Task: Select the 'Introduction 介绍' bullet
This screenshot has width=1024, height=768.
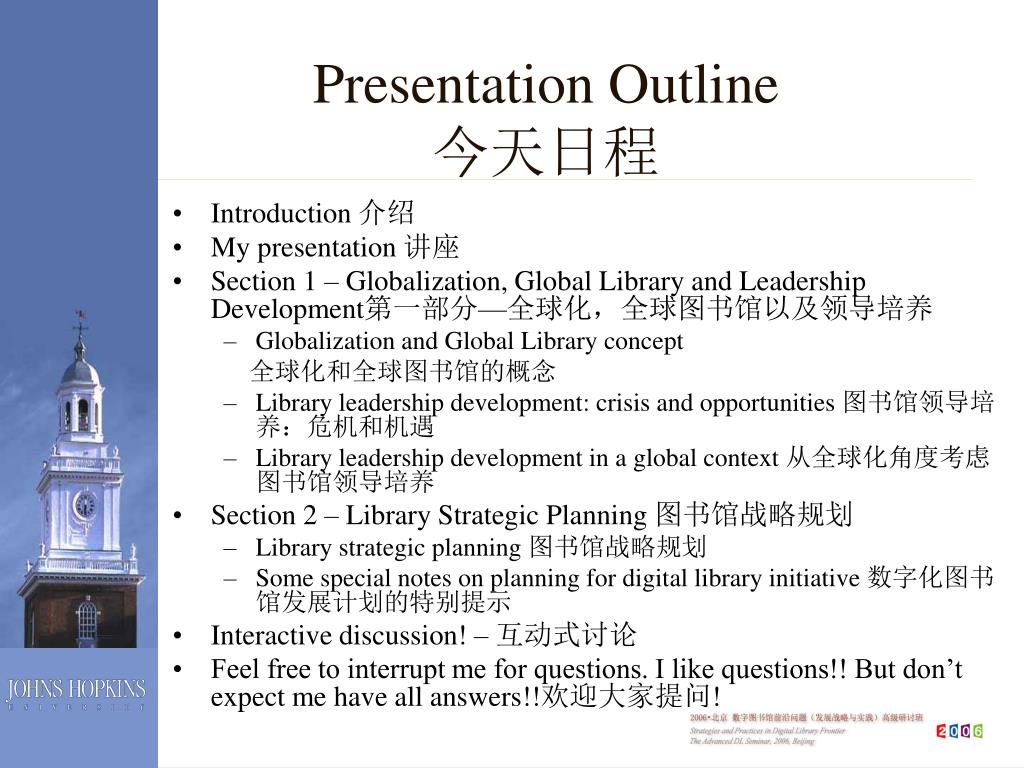Action: (x=312, y=213)
